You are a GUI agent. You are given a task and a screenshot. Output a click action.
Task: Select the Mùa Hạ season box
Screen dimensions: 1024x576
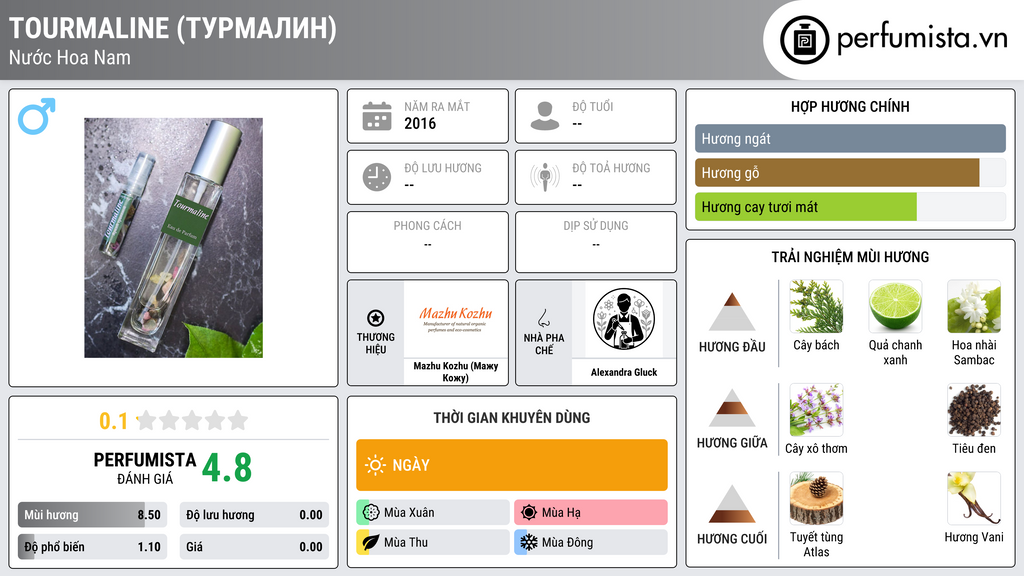click(591, 513)
